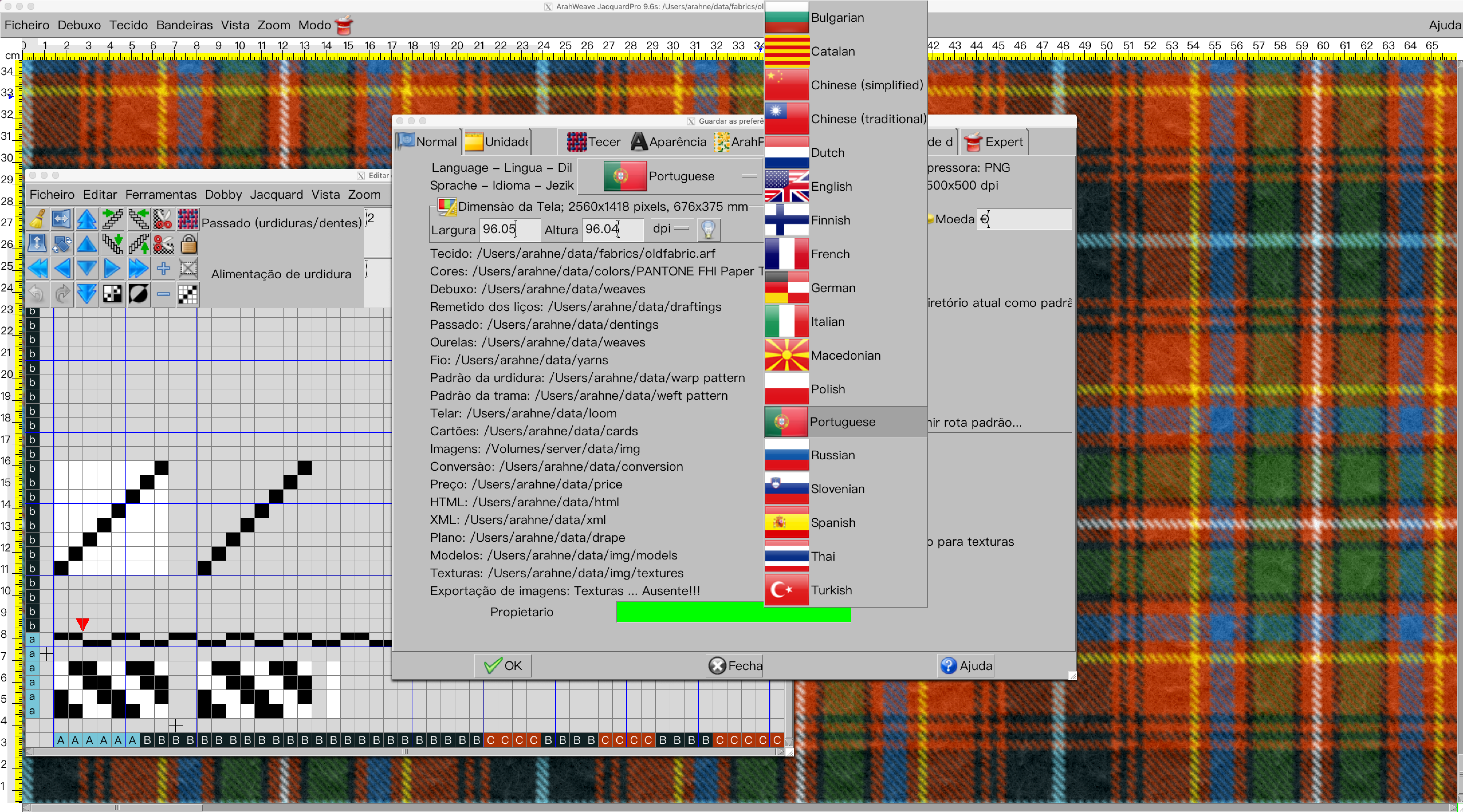Click the scissors over checkered pattern icon
Screen dimensions: 1463x812
163,219
